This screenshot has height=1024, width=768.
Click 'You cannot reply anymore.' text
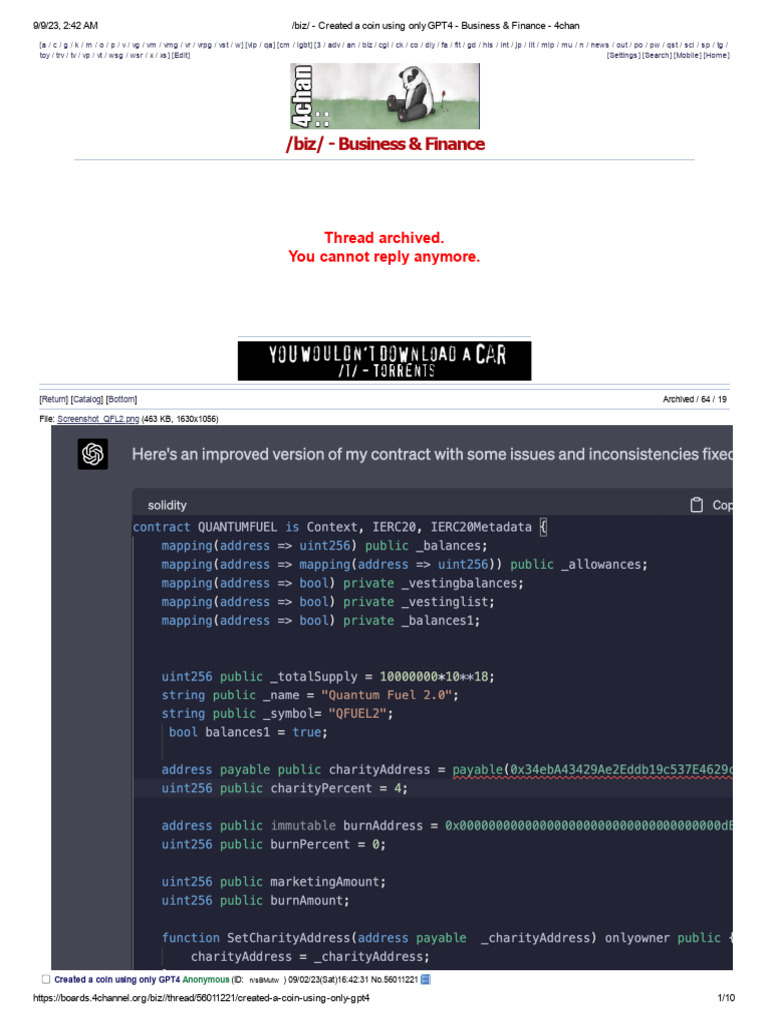pyautogui.click(x=384, y=257)
